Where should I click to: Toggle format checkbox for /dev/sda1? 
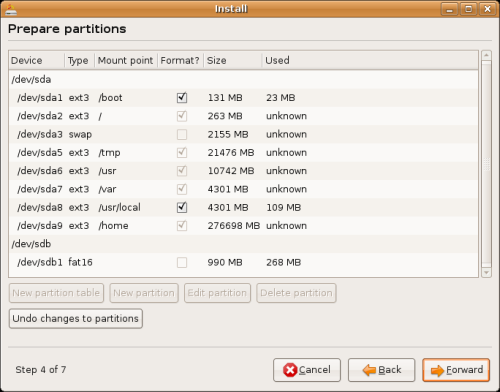182,98
